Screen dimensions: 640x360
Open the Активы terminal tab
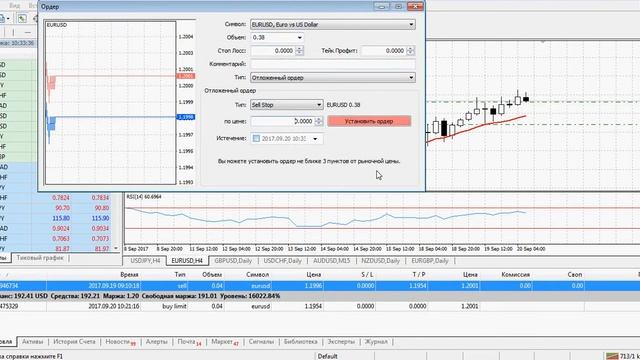coord(32,342)
